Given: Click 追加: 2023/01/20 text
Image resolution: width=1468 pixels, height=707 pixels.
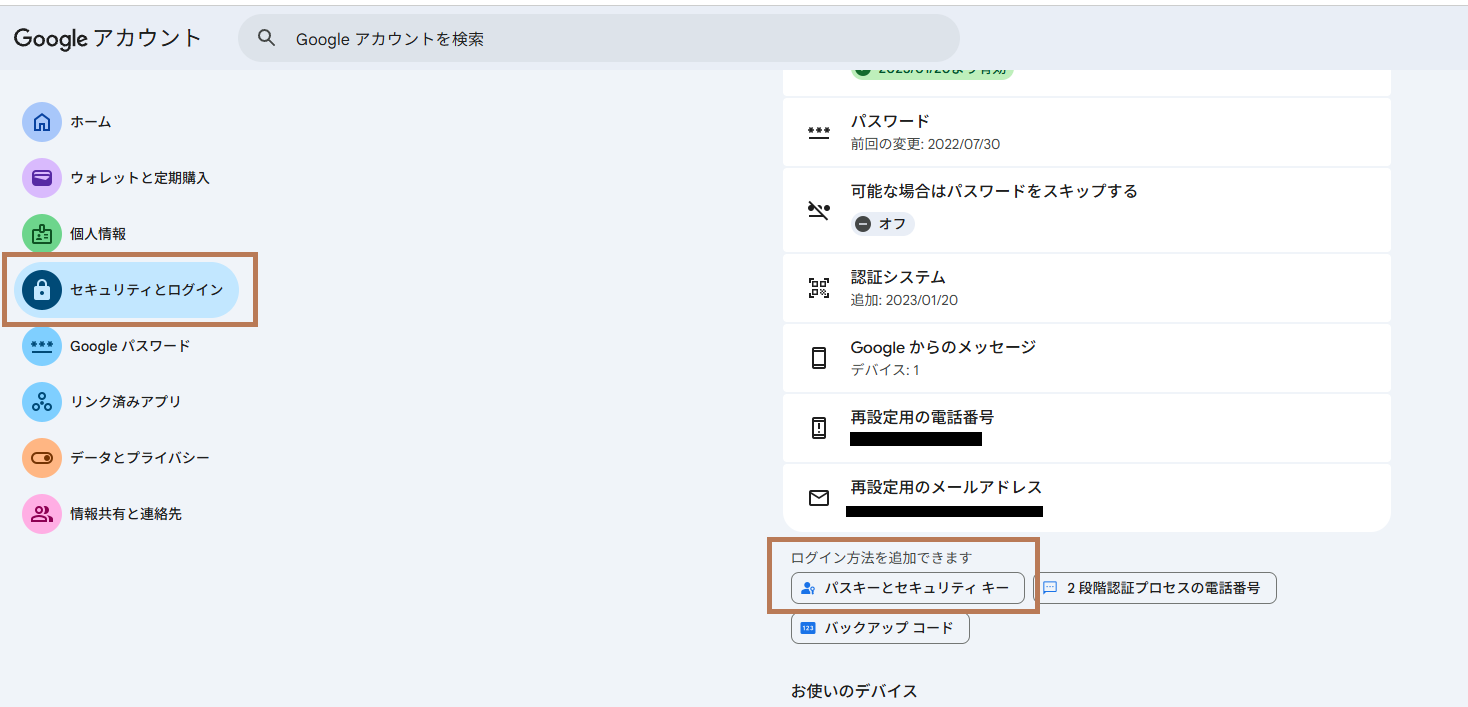Looking at the screenshot, I should (905, 300).
